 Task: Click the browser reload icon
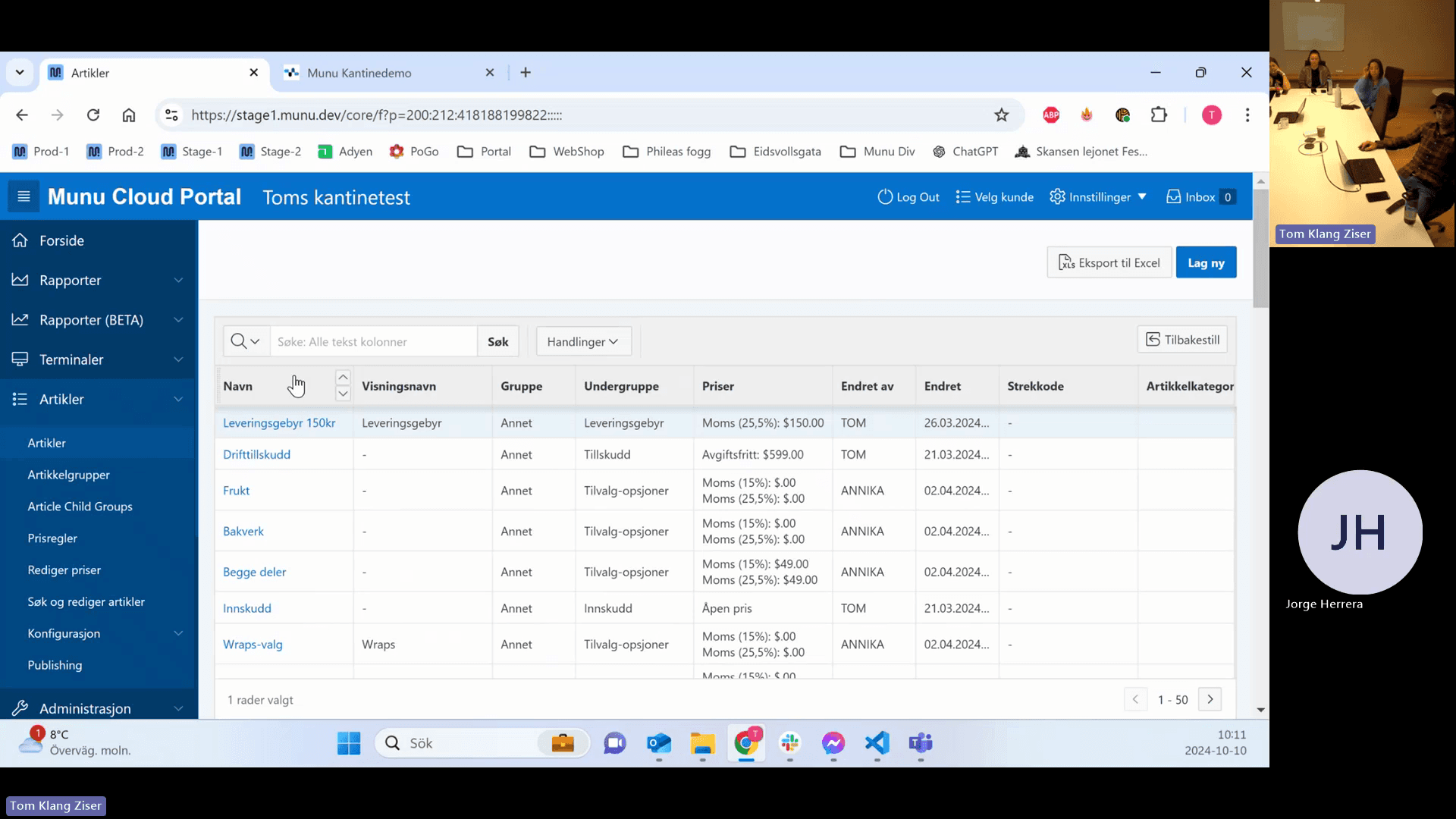93,115
